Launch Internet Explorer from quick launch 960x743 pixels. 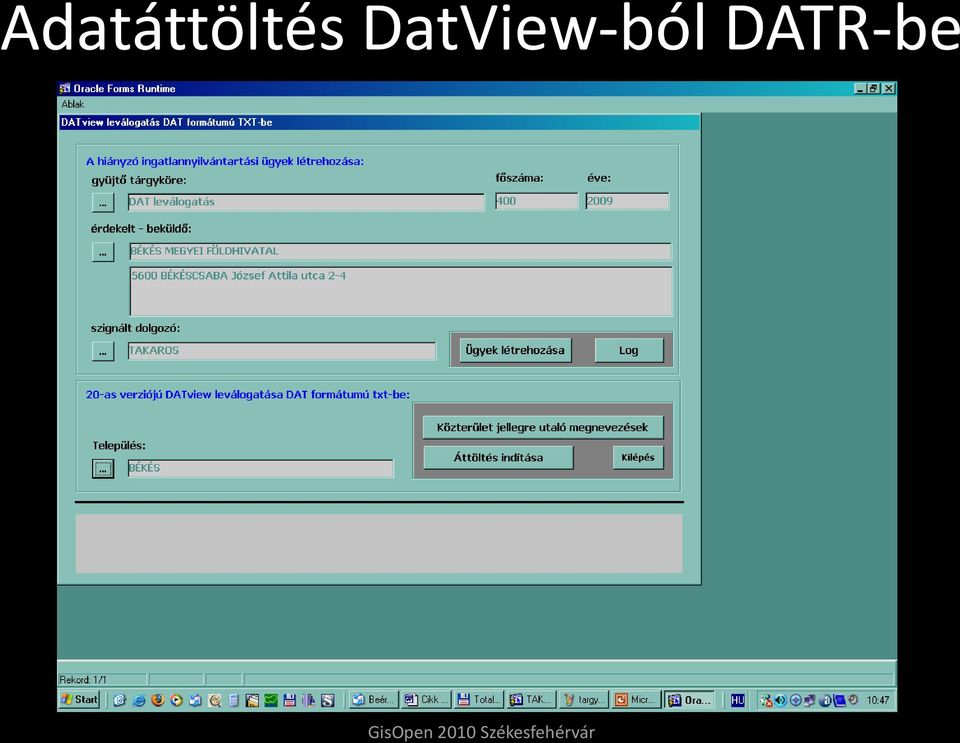(x=139, y=700)
